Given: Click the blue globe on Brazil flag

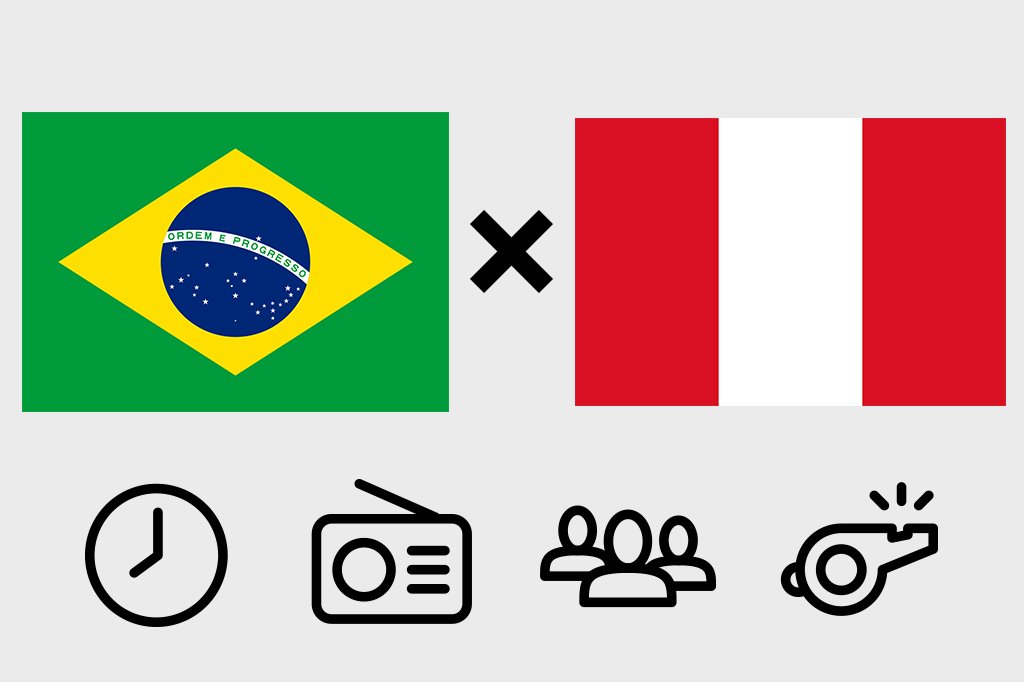Looking at the screenshot, I should [x=235, y=262].
